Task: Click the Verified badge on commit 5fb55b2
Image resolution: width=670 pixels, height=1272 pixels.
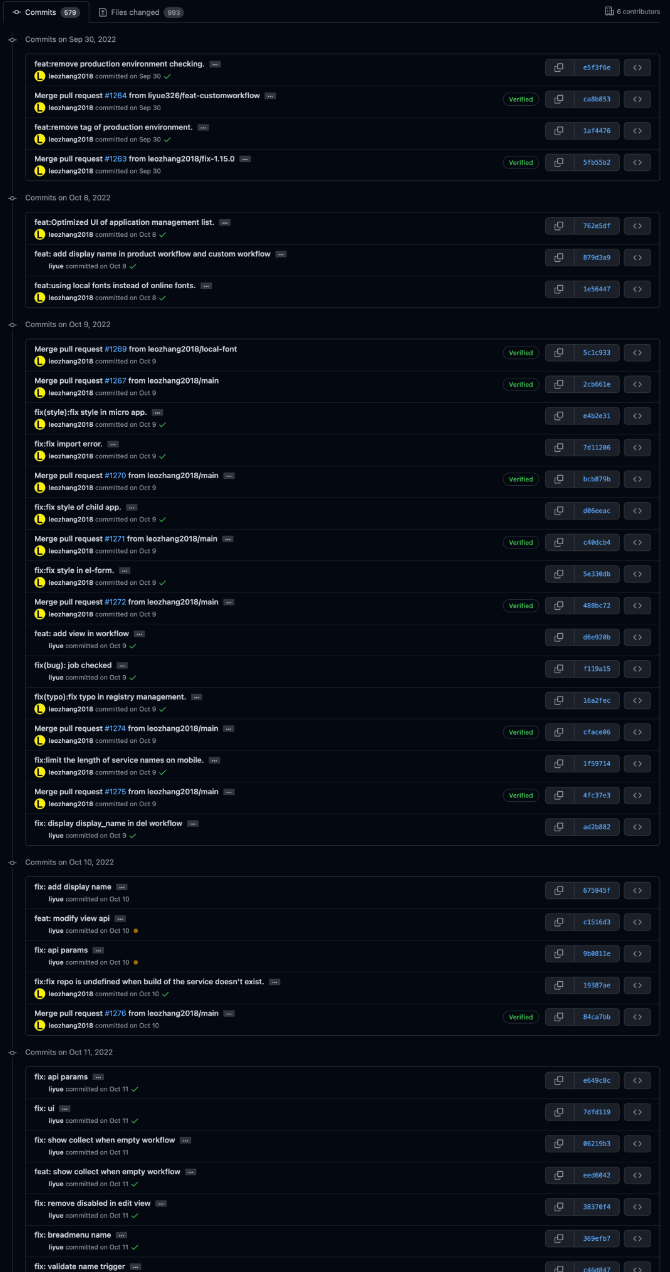Action: (520, 162)
